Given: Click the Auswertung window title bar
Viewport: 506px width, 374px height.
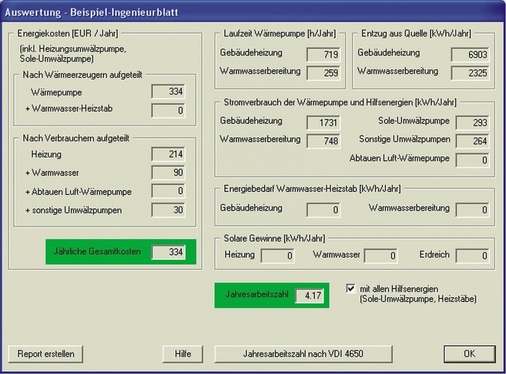Looking at the screenshot, I should pyautogui.click(x=253, y=13).
